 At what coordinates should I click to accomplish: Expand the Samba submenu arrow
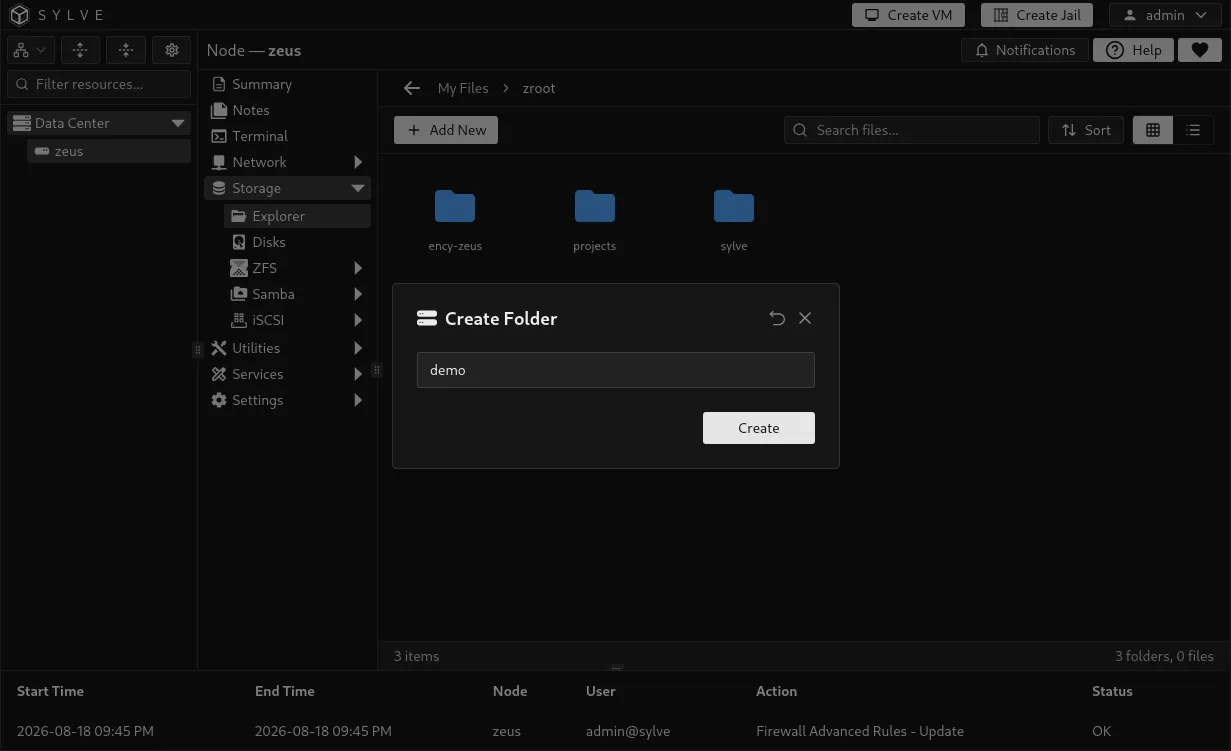point(358,294)
